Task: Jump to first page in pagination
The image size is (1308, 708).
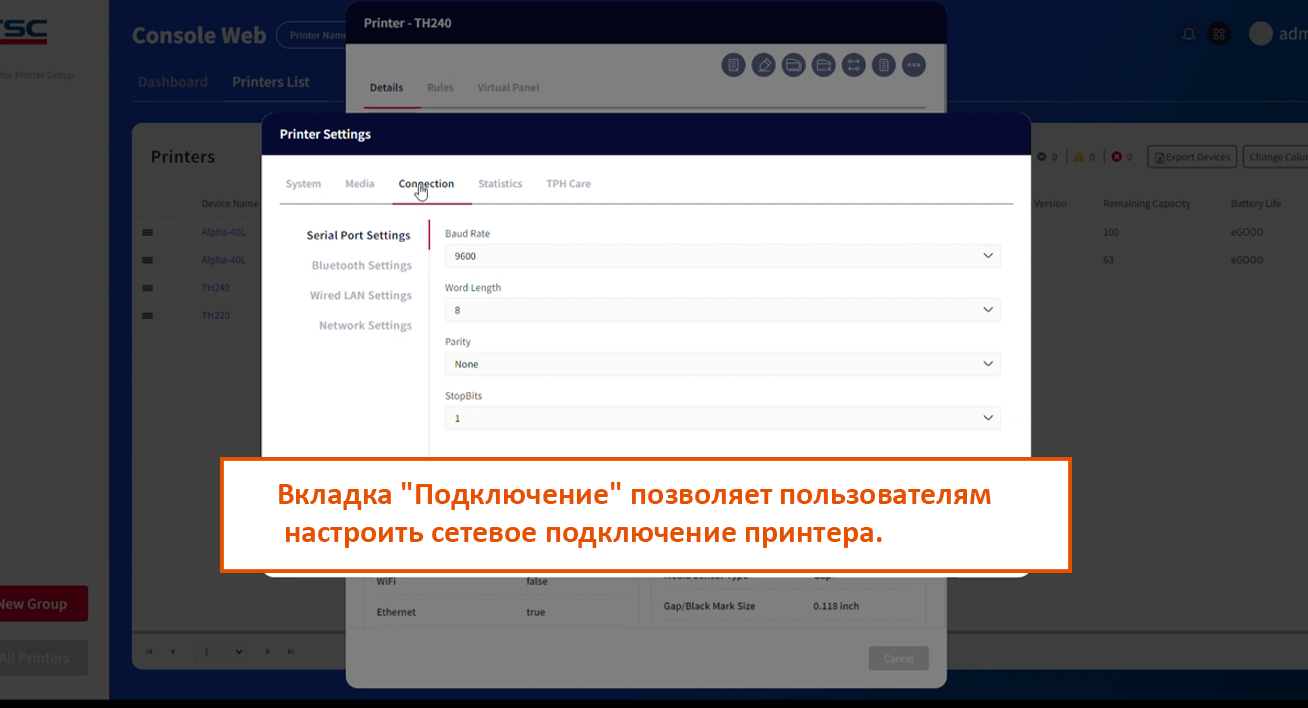Action: pyautogui.click(x=150, y=652)
